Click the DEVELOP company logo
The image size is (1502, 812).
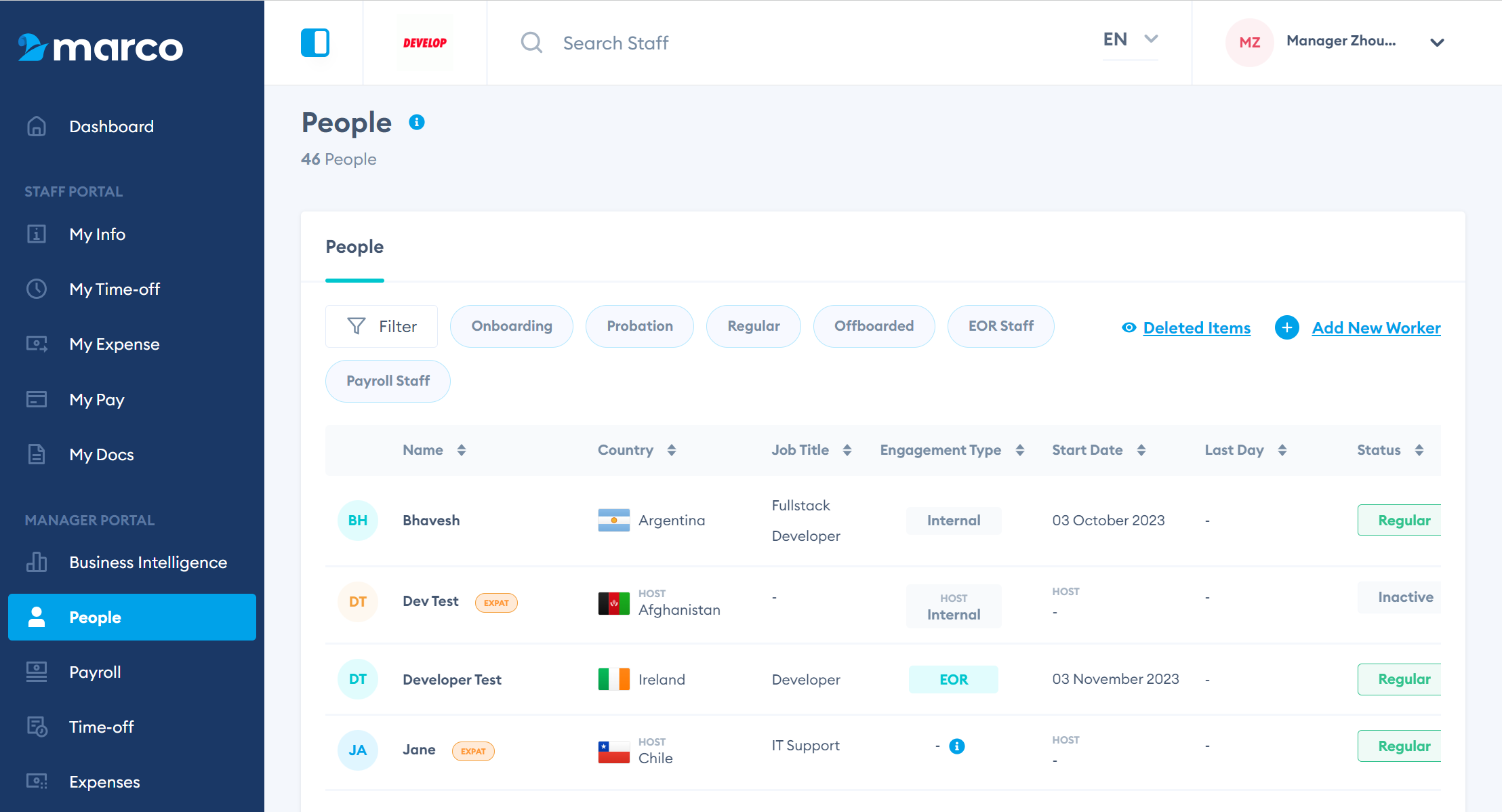tap(425, 43)
